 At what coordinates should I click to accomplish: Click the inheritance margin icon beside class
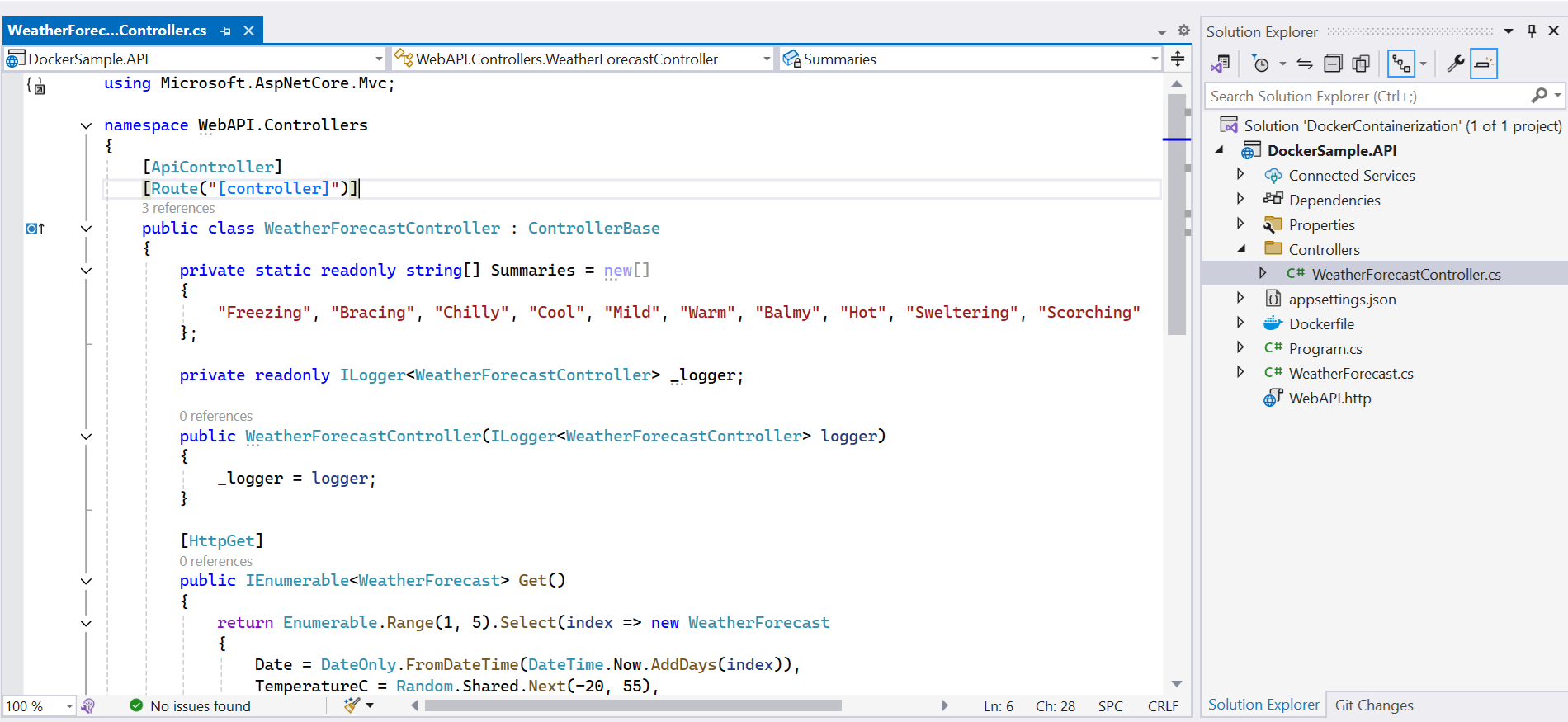35,229
